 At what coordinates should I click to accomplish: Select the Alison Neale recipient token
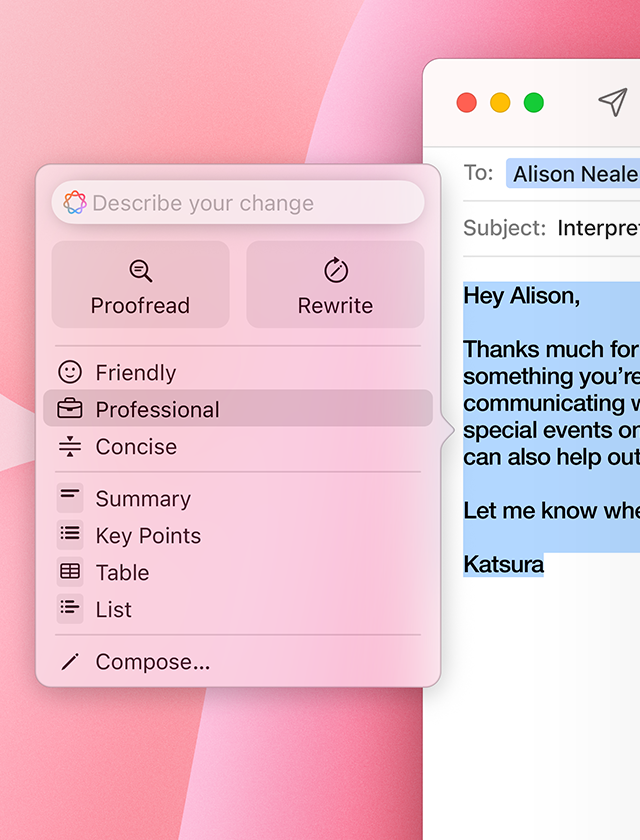tap(574, 174)
